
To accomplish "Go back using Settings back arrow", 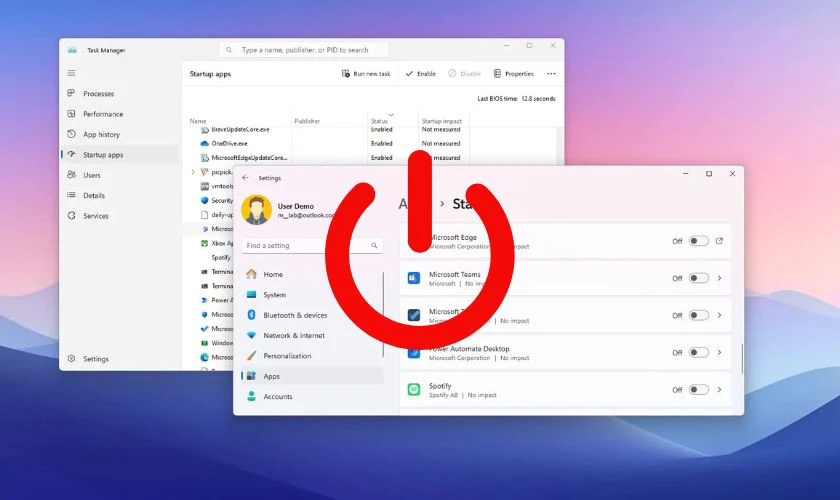I will 245,178.
